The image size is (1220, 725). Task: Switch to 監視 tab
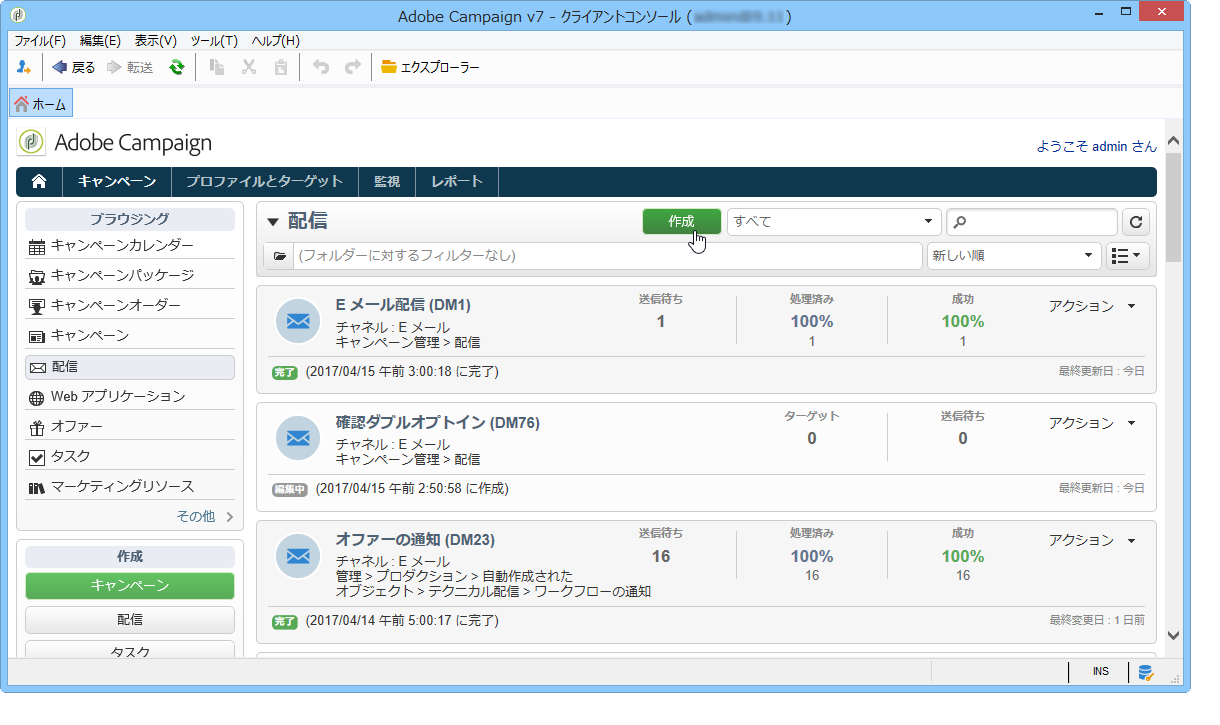387,181
